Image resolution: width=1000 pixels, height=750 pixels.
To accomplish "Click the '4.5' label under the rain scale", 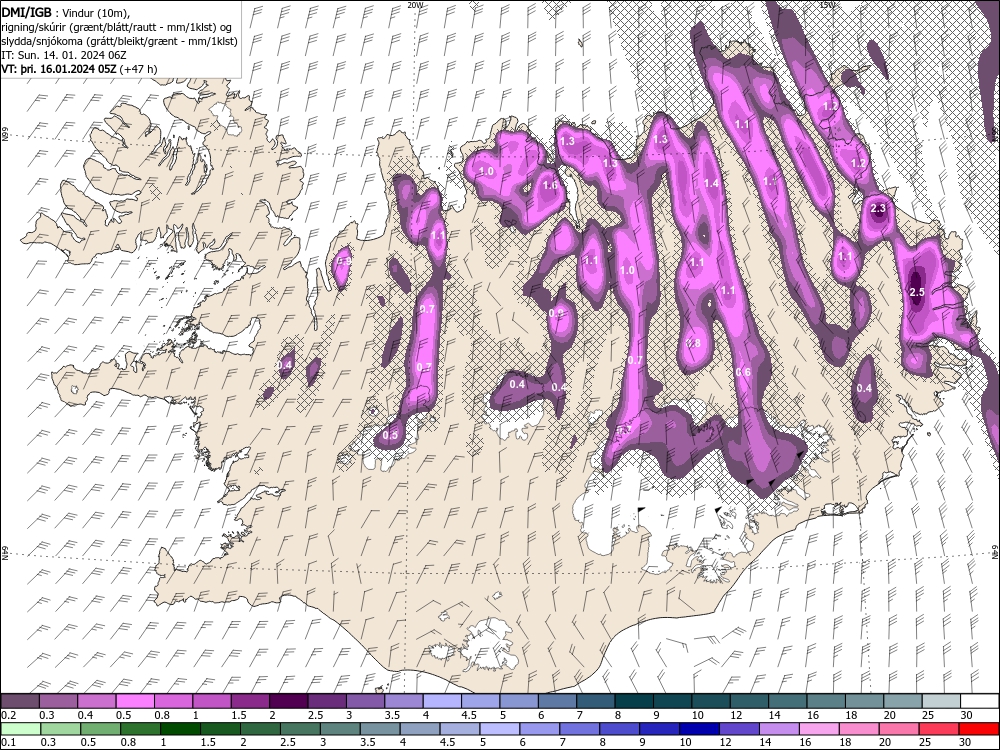I will (x=448, y=743).
